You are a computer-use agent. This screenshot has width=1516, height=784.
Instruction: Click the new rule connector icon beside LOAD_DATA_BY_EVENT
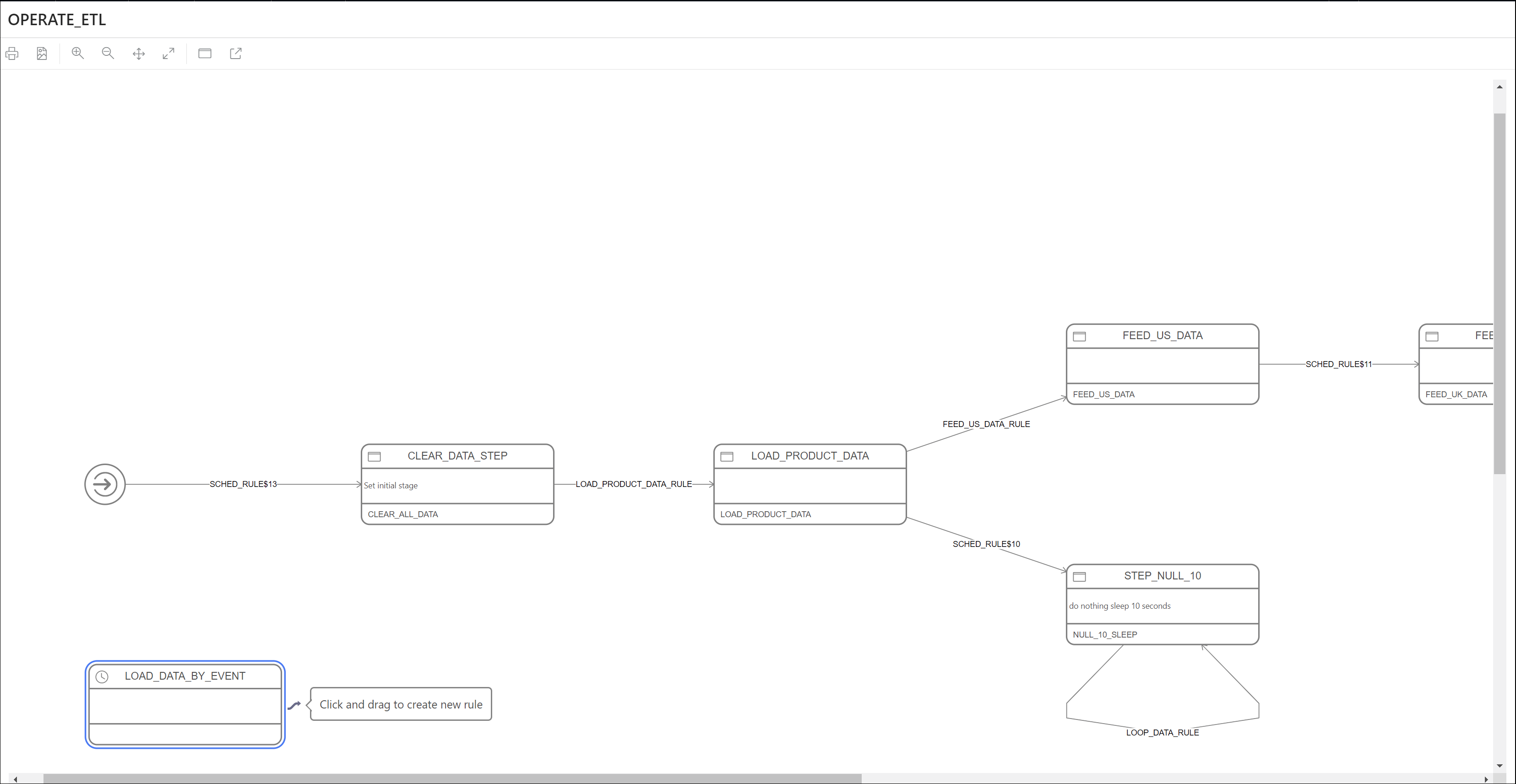coord(294,705)
